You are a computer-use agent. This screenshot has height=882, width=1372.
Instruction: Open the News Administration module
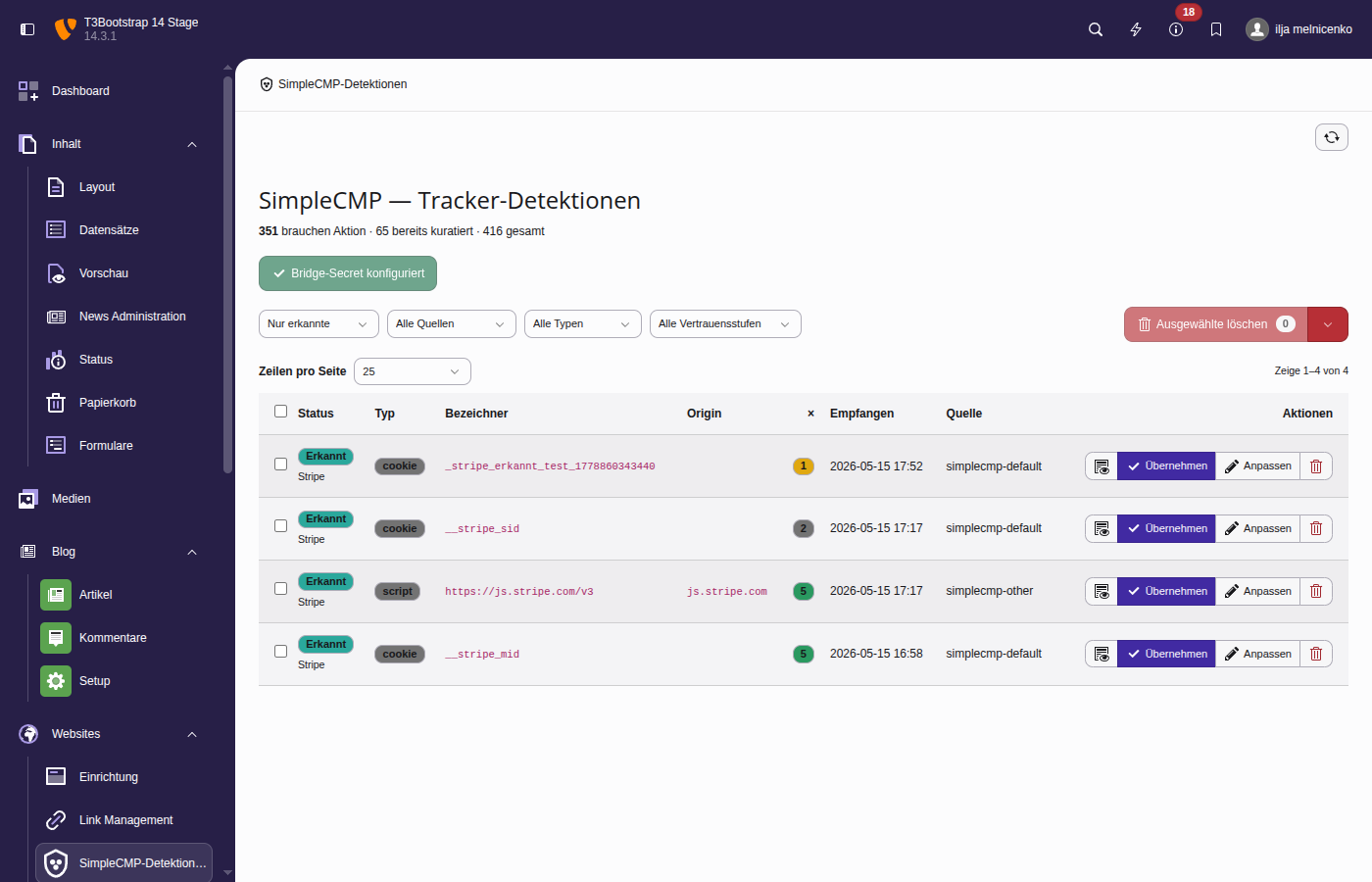pos(125,317)
